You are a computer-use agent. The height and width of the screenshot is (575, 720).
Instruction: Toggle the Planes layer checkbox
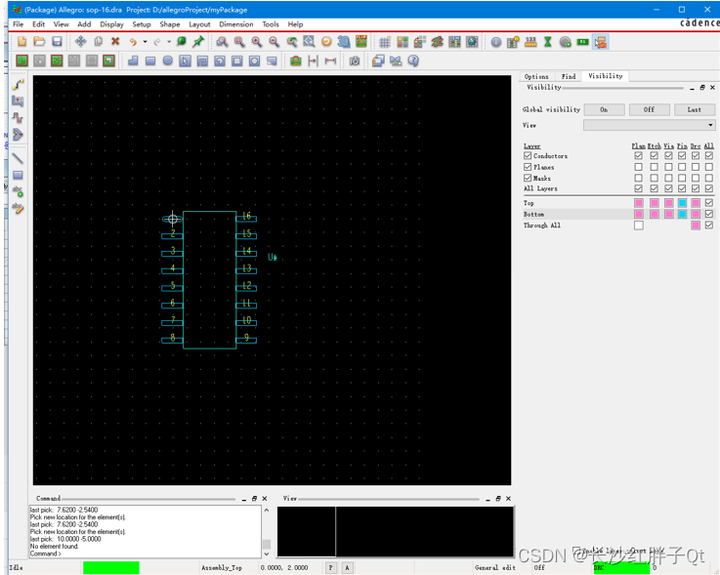(x=528, y=167)
